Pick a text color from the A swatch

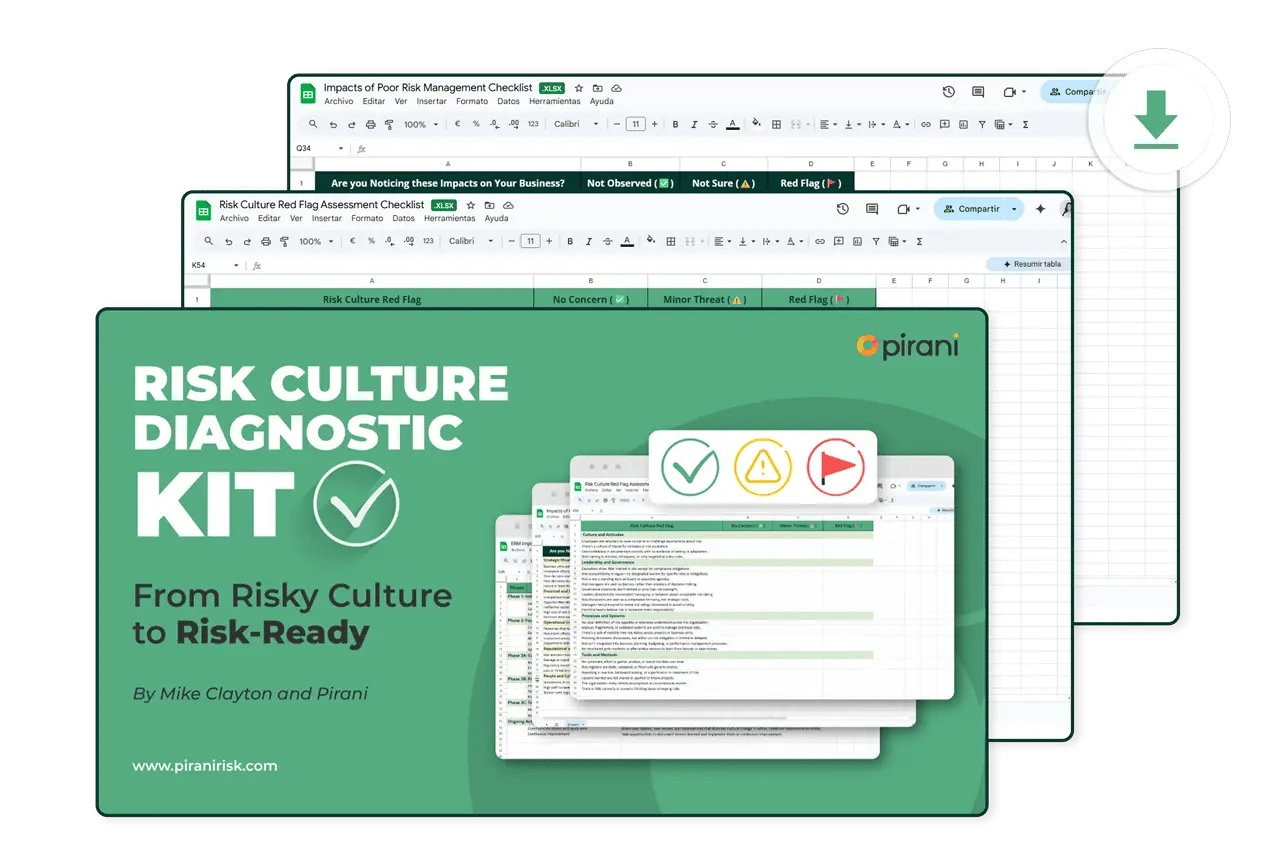click(627, 241)
